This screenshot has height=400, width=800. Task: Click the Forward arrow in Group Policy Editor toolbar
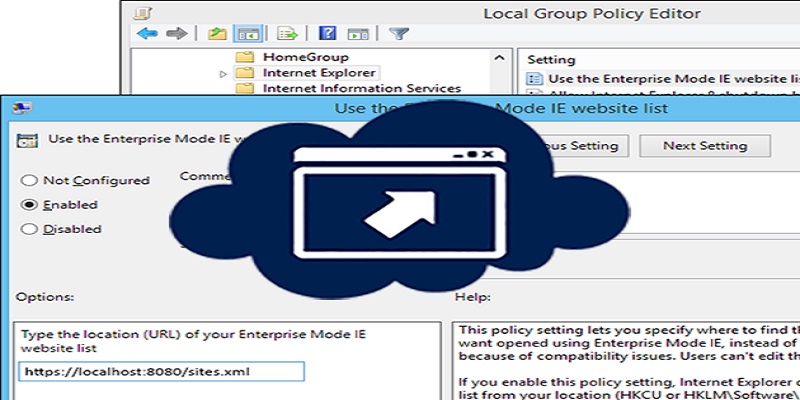177,34
